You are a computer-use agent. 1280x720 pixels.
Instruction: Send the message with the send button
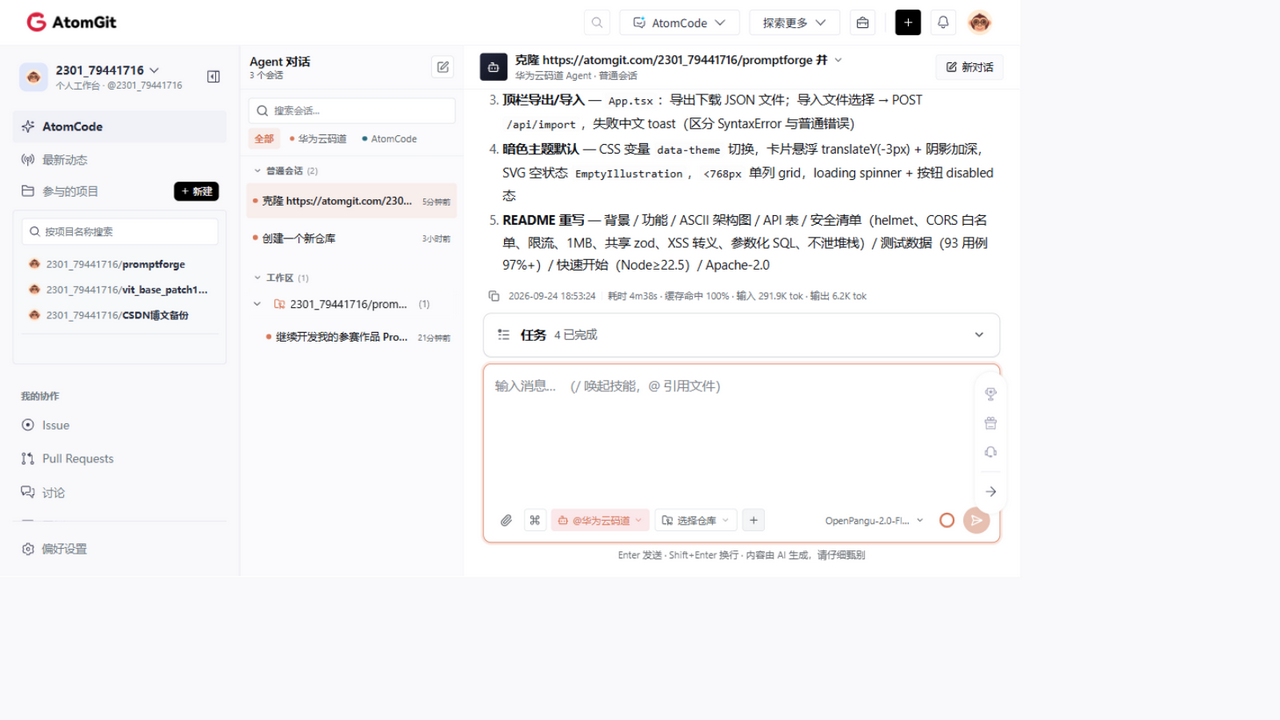(976, 520)
